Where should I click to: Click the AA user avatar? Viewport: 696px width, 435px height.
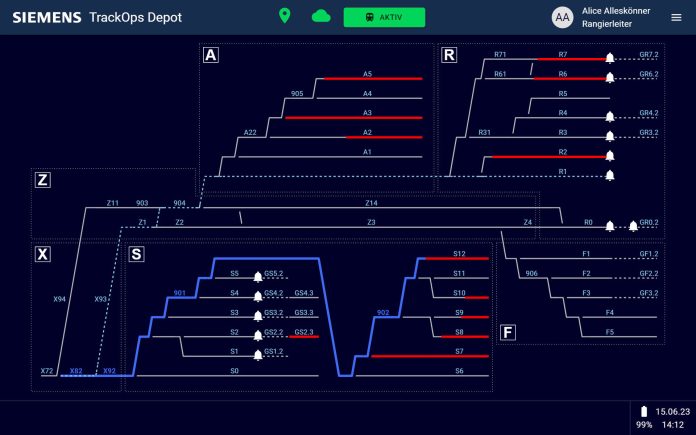pos(562,17)
